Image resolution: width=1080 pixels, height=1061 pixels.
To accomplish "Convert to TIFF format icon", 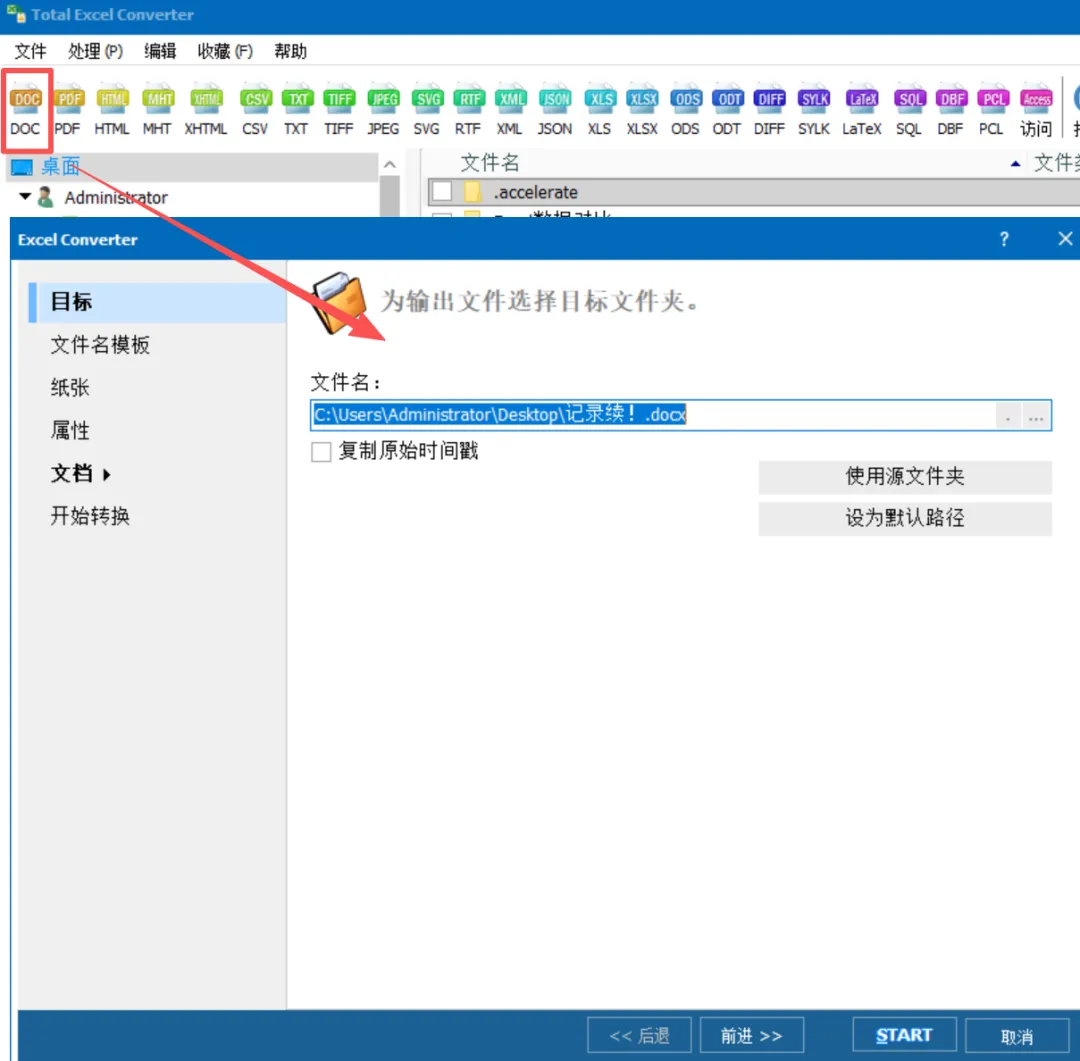I will point(339,110).
